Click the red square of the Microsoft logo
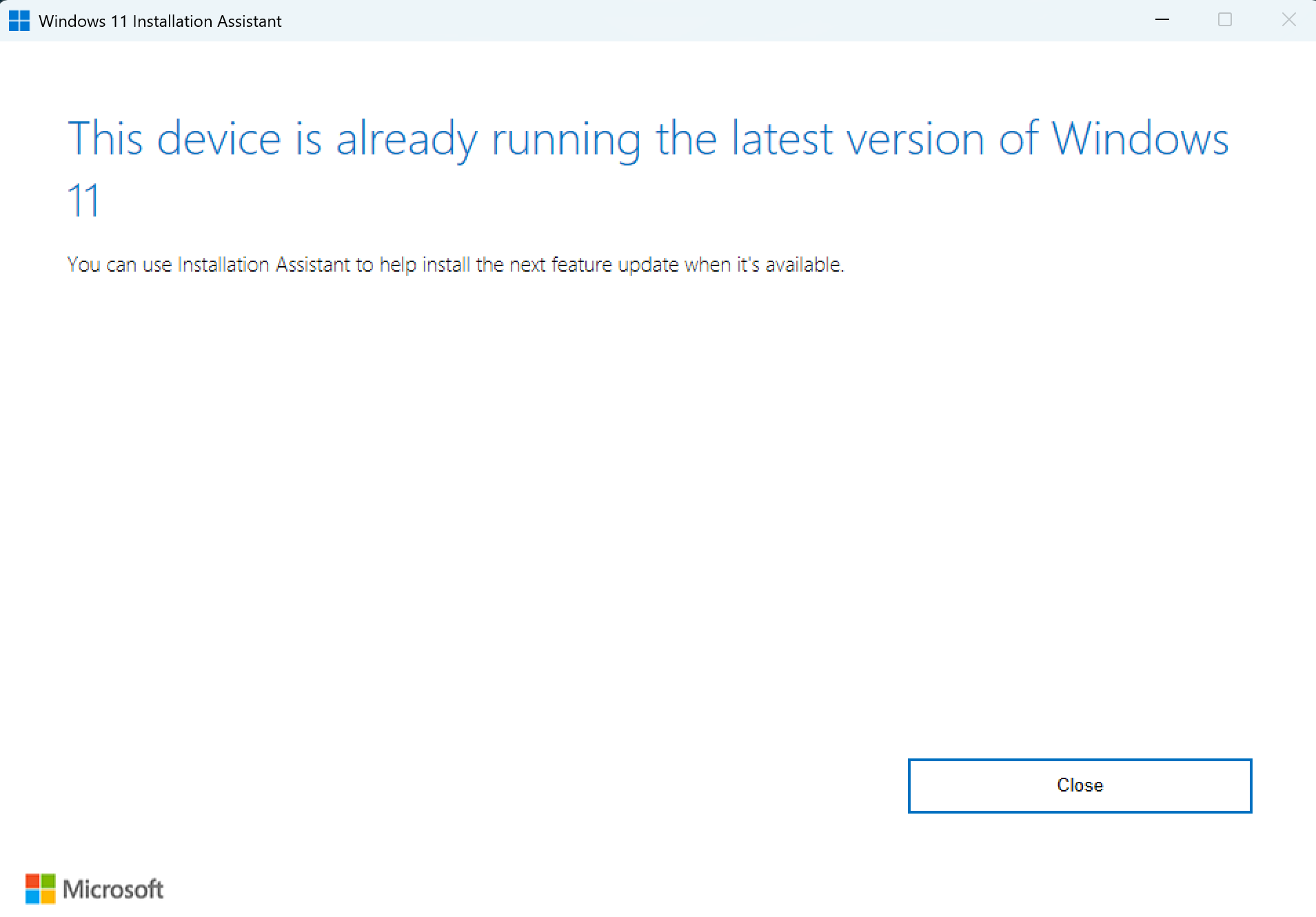1316x917 pixels. 32,881
